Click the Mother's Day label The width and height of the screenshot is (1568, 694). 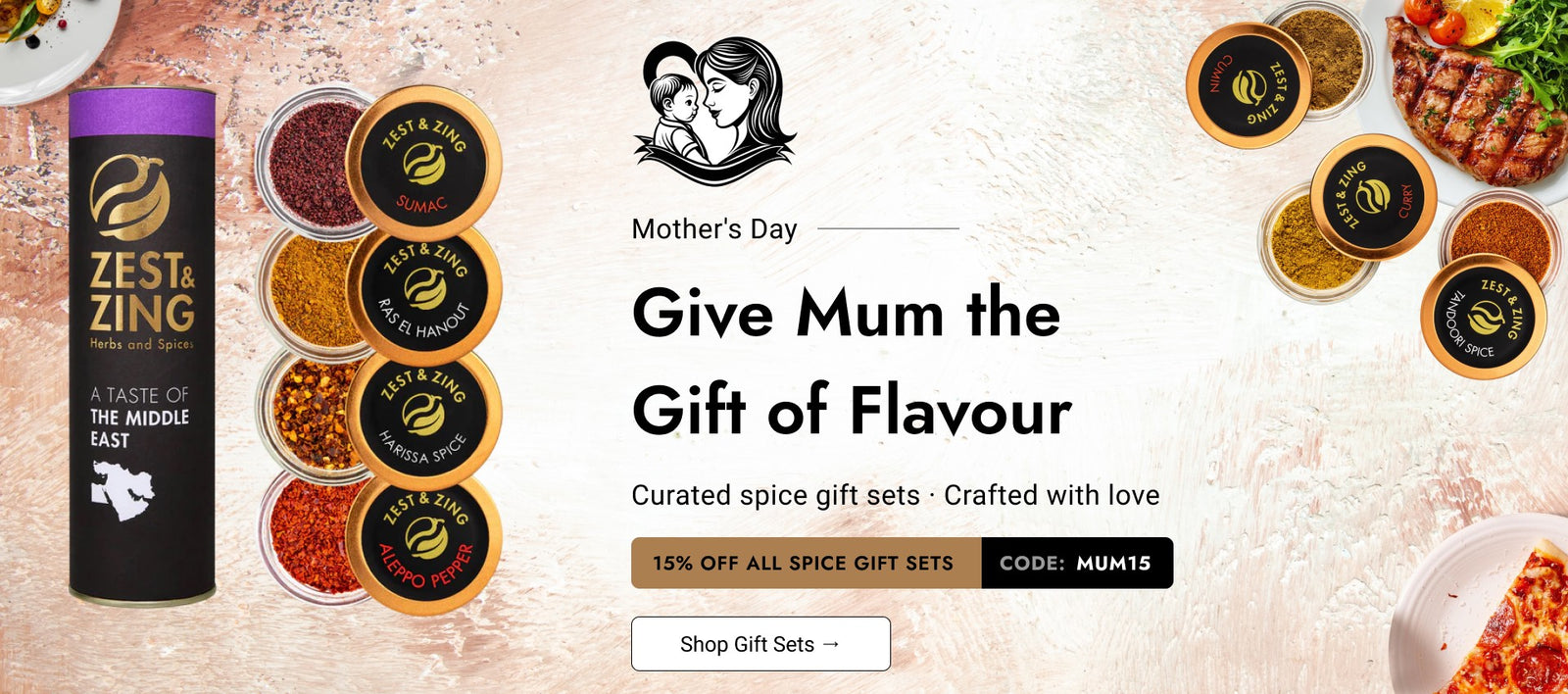point(714,229)
